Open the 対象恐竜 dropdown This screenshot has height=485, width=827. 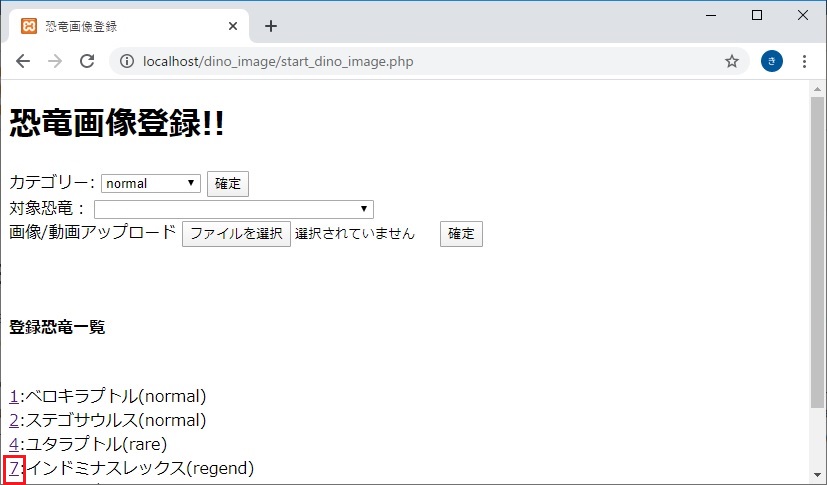pyautogui.click(x=234, y=209)
